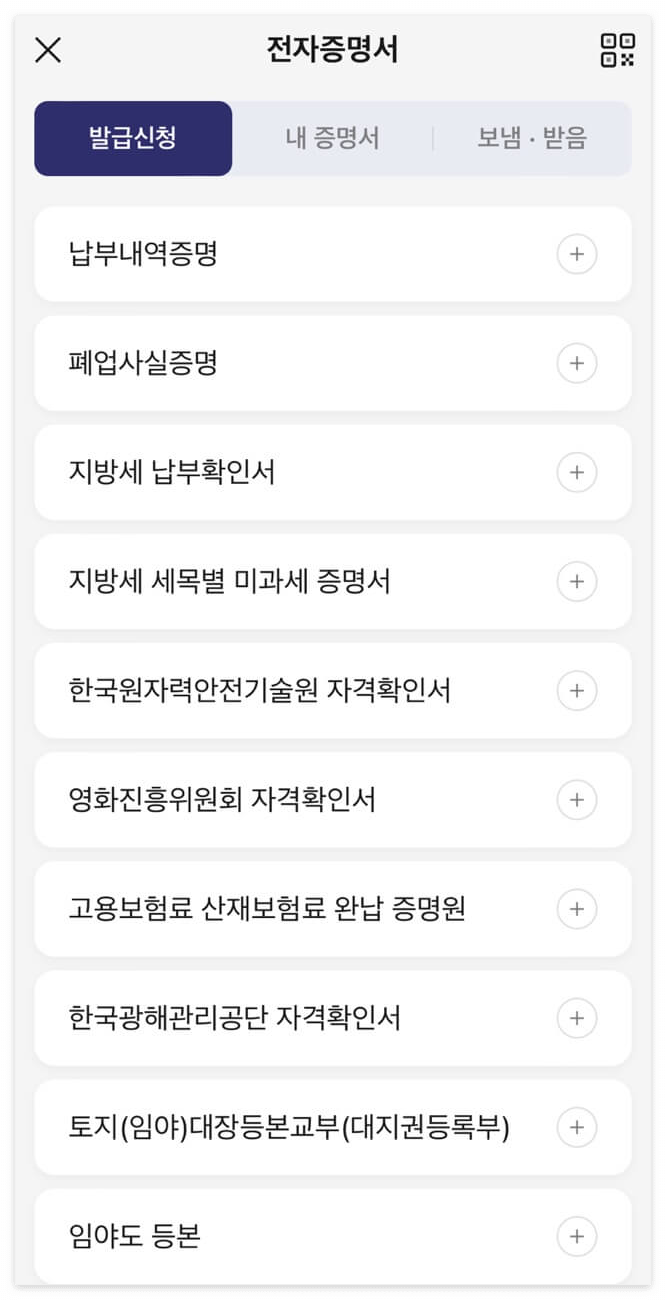Screen dimensions: 666x1300
Task: Open the 폐업사실증명 certificate card
Action: pos(300,363)
